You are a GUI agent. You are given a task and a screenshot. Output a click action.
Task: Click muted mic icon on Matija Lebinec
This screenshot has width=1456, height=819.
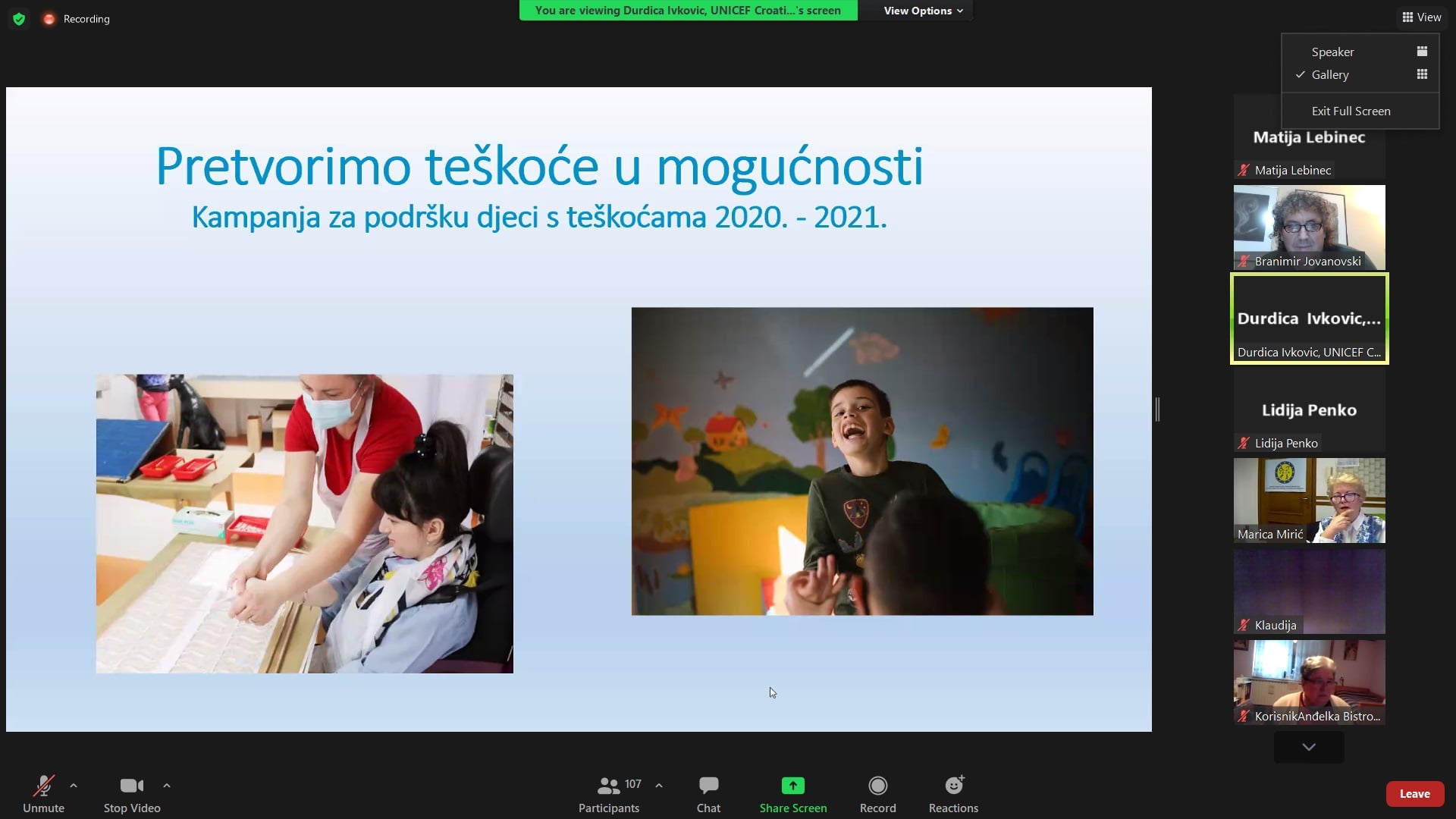tap(1244, 171)
